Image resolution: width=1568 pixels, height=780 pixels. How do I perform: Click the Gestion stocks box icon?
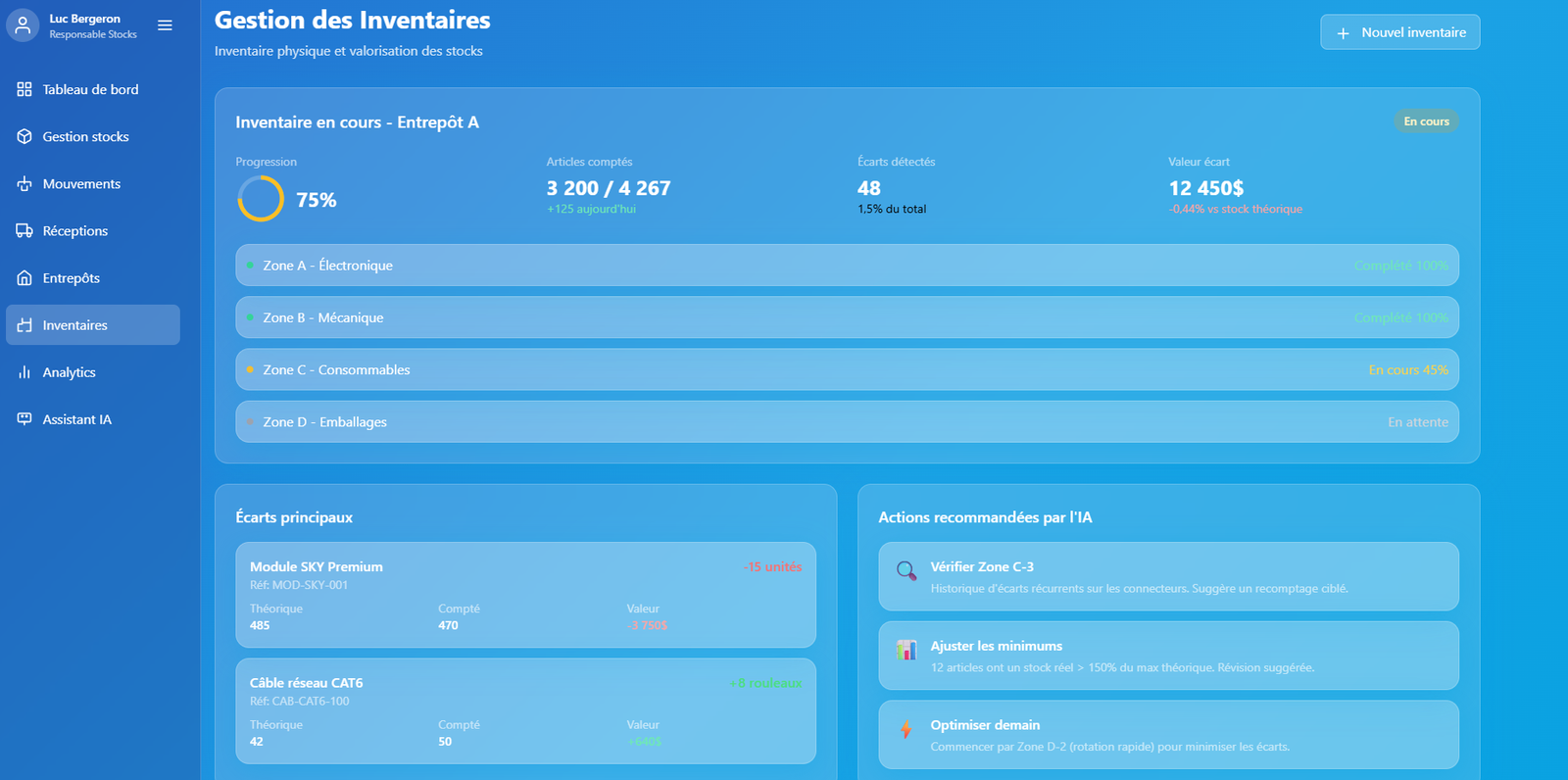point(24,136)
